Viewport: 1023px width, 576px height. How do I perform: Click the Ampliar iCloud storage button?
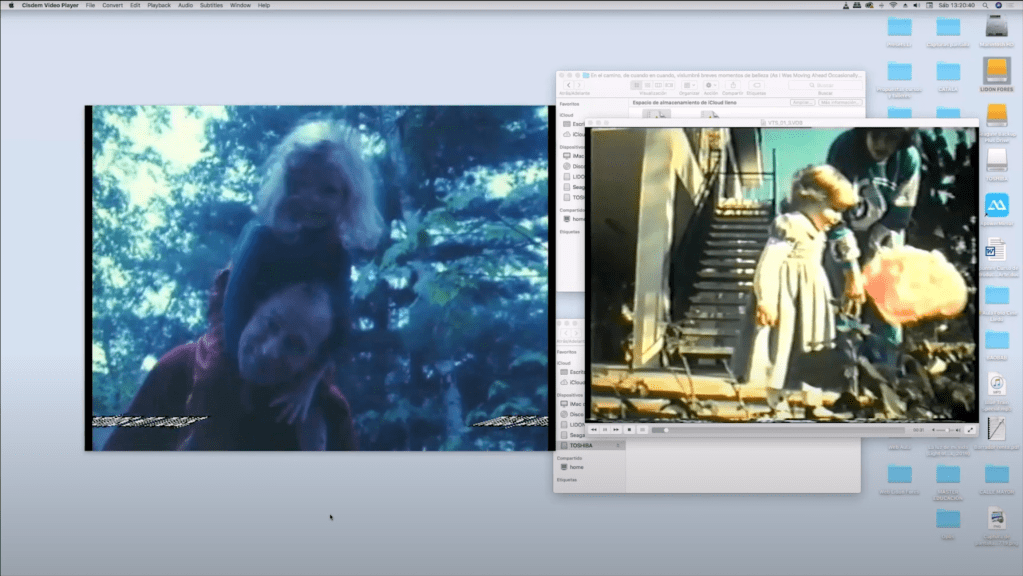[x=801, y=102]
